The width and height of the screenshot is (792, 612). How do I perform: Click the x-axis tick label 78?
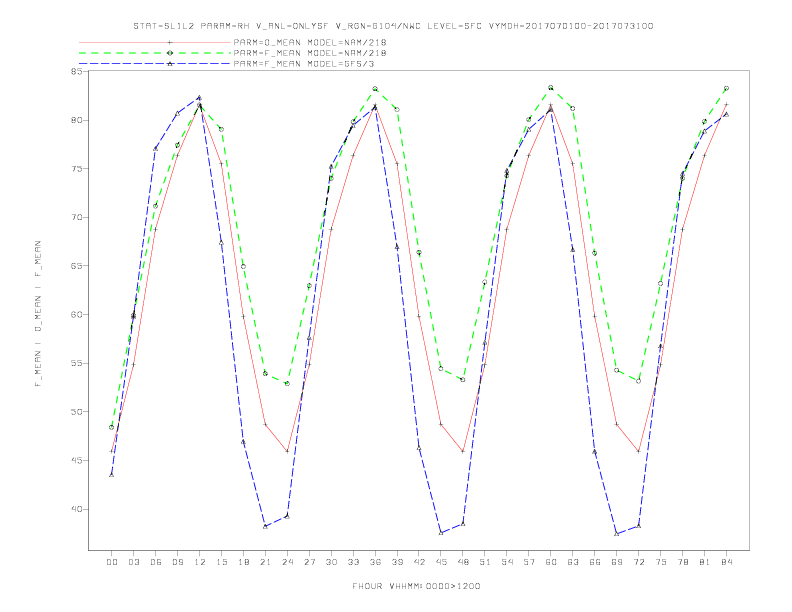pos(683,562)
